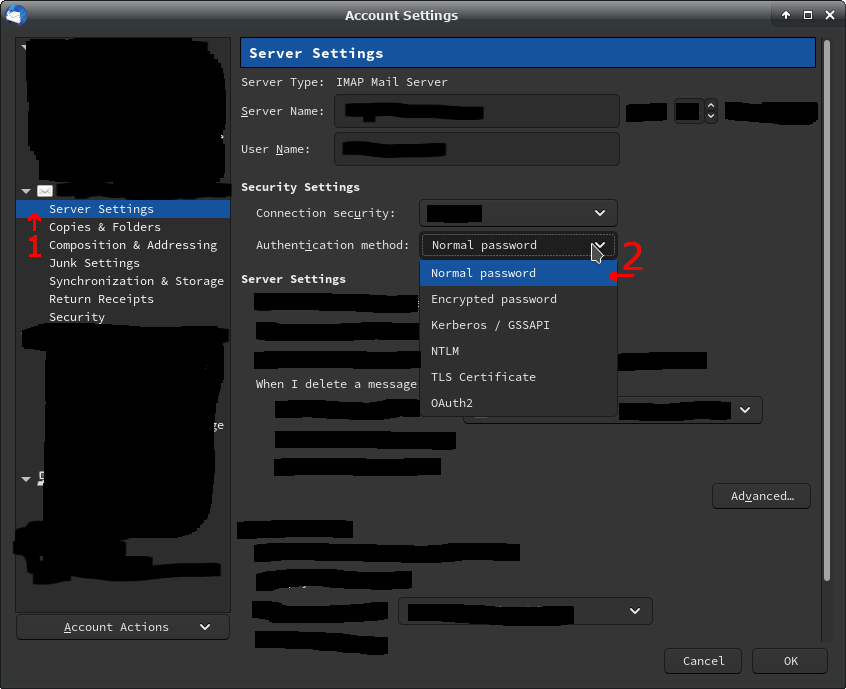Select Kerberos / GSSAPI authentication option
The width and height of the screenshot is (846, 689).
point(490,325)
